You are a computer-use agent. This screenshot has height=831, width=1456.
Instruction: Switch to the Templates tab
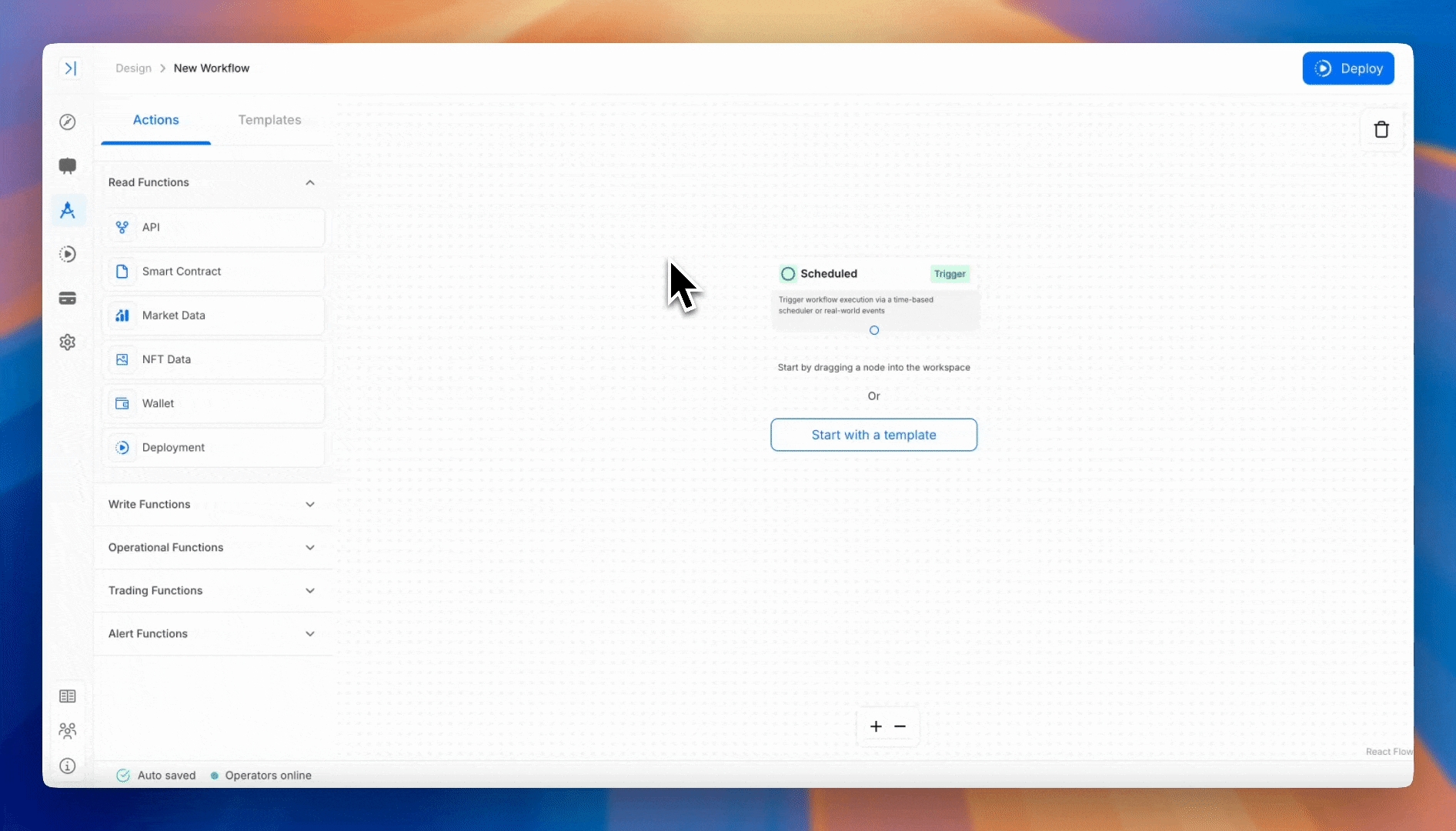point(269,120)
